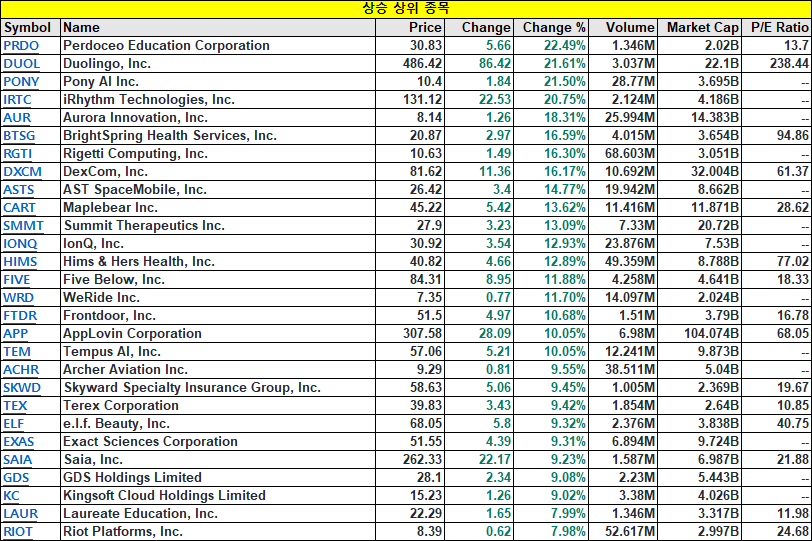Screen dimensions: 812x541
Task: Follow the APP symbol link
Action: (16, 333)
